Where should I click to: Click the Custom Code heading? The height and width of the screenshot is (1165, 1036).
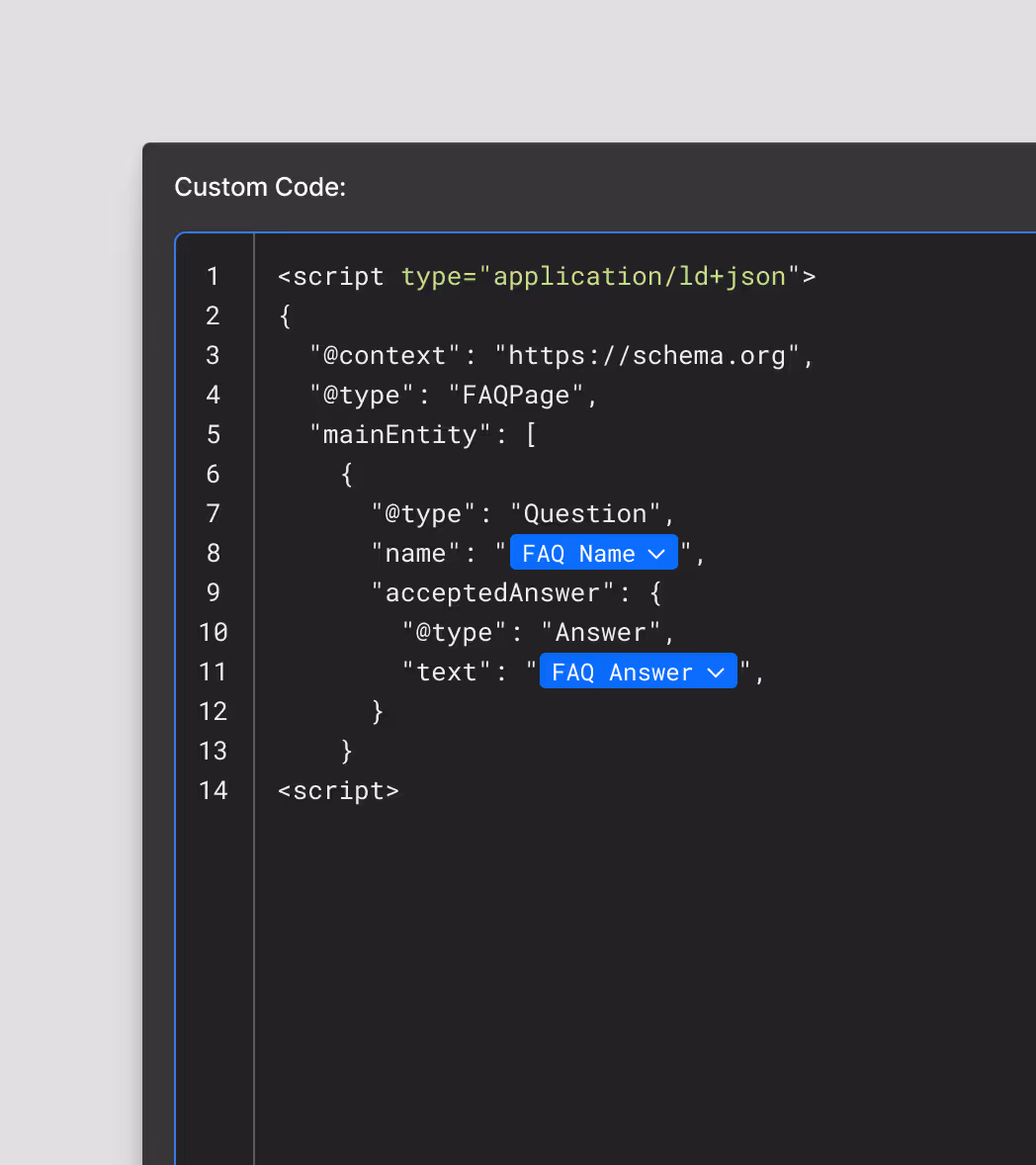[x=260, y=187]
